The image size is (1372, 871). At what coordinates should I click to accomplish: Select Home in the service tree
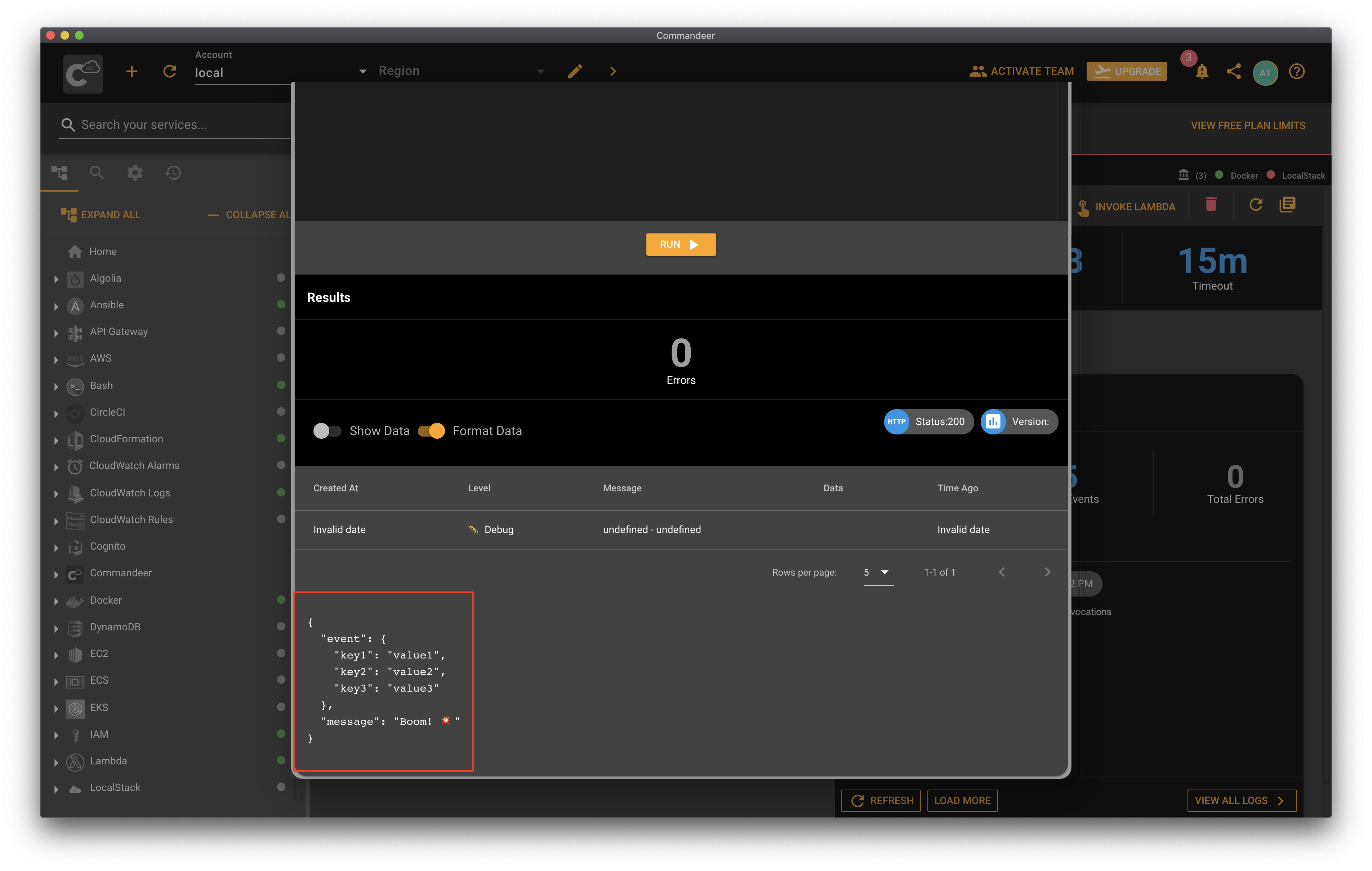point(103,251)
